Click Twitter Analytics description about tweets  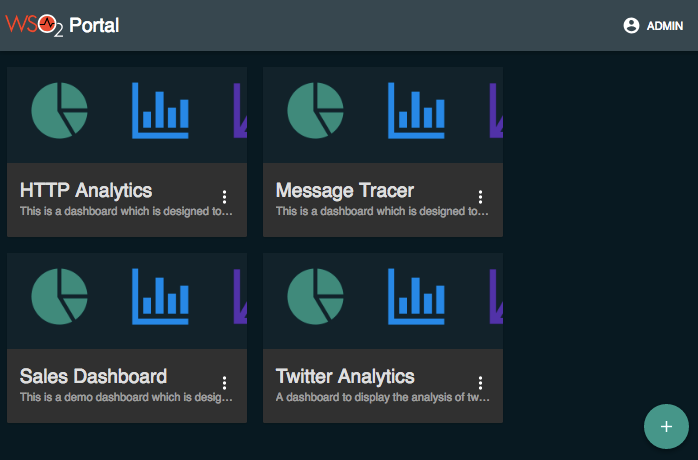pyautogui.click(x=382, y=397)
